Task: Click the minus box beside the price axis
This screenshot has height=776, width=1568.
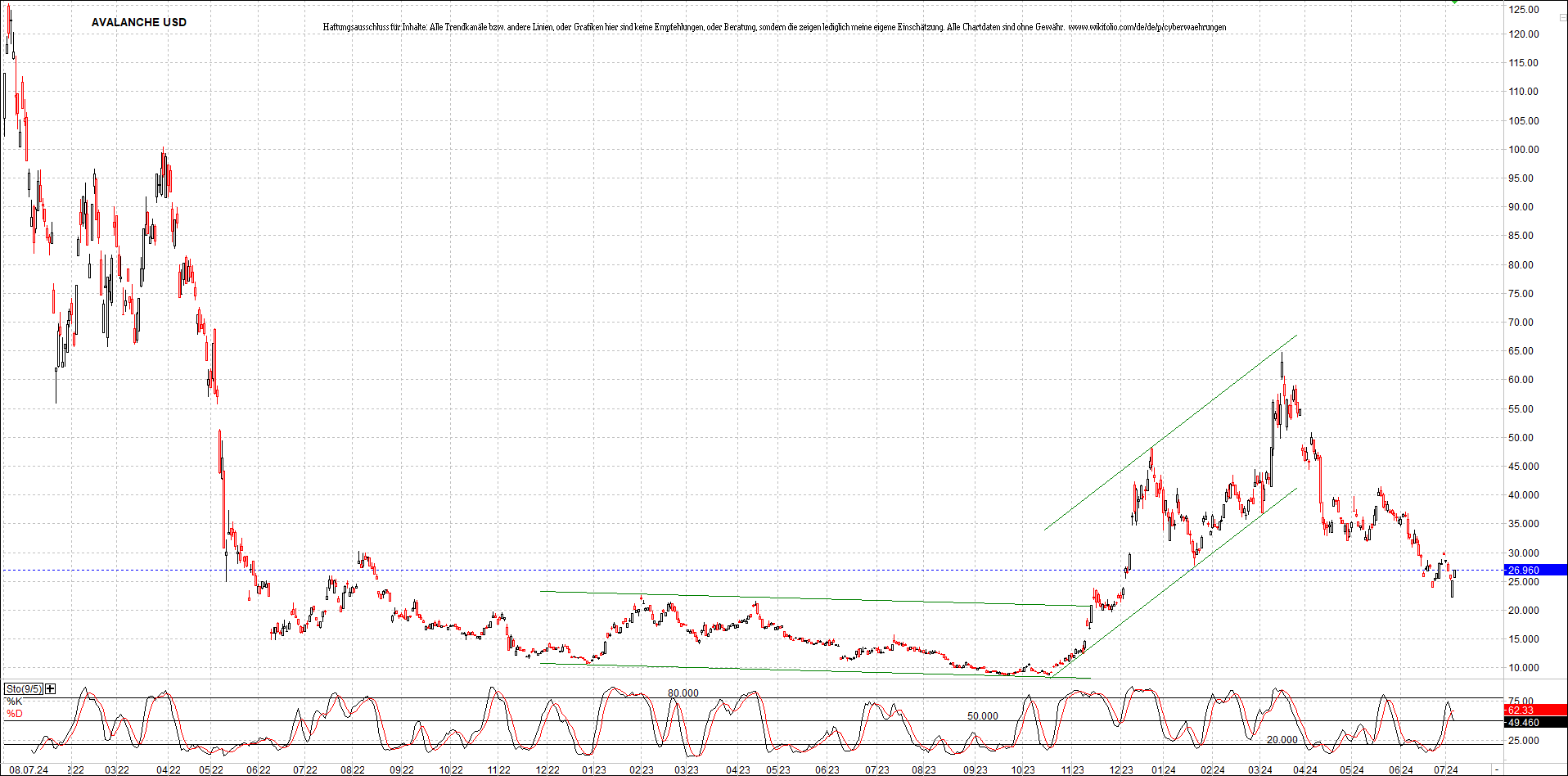Action: [1562, 18]
